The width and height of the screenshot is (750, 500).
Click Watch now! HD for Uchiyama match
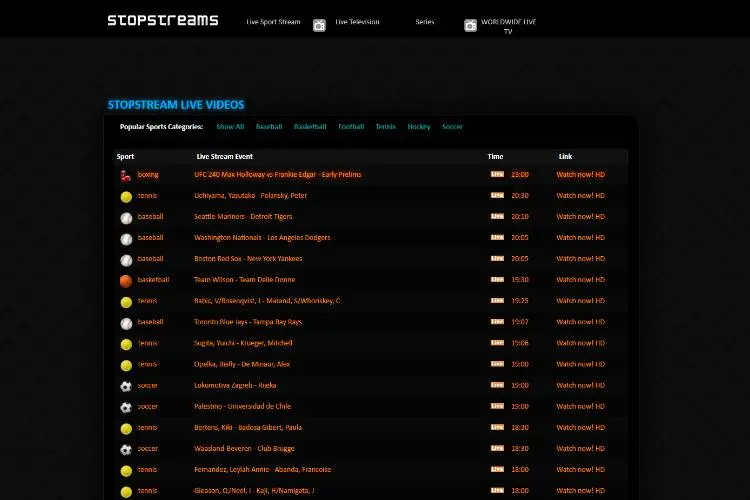point(581,196)
